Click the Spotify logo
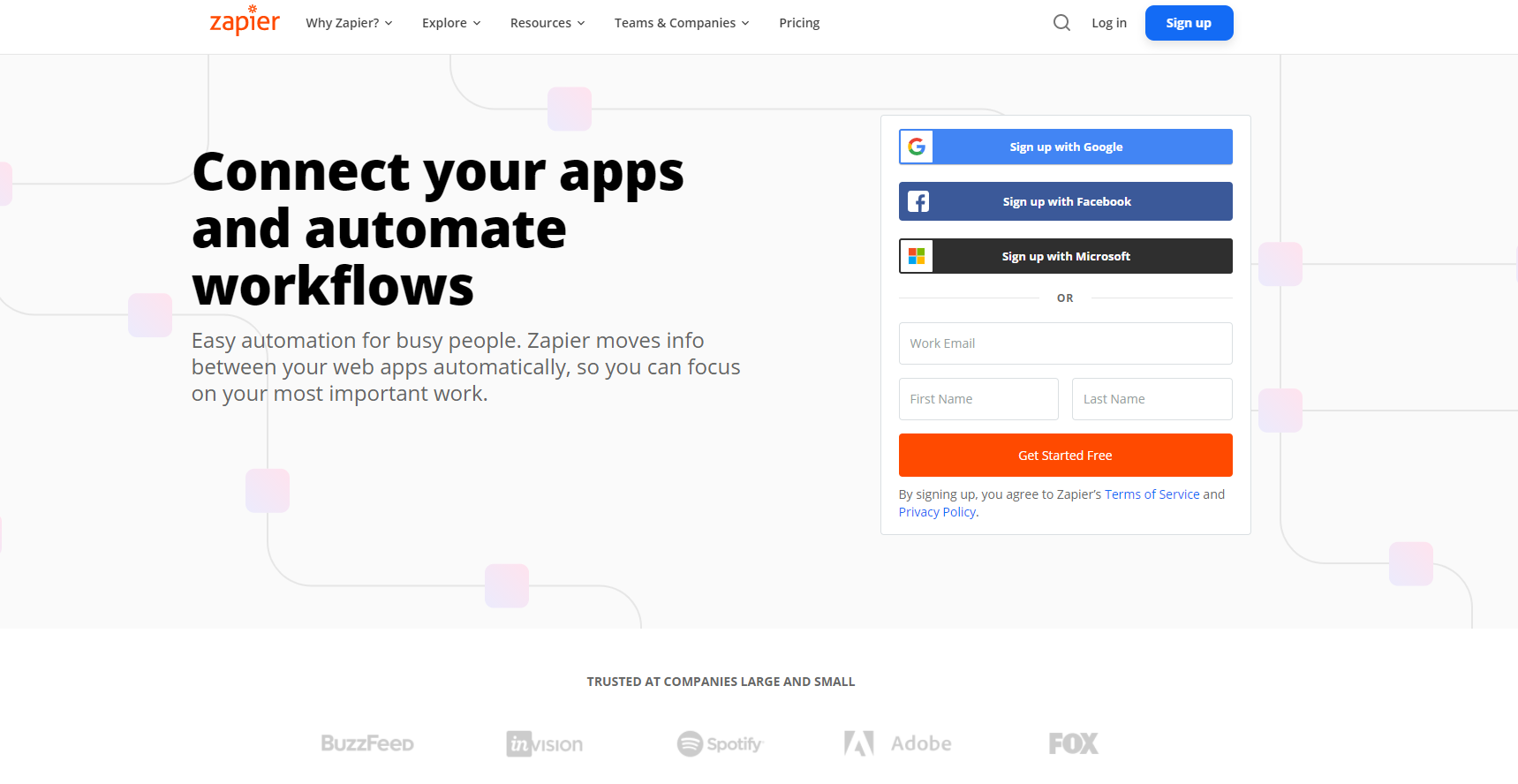The height and width of the screenshot is (784, 1518). (720, 744)
